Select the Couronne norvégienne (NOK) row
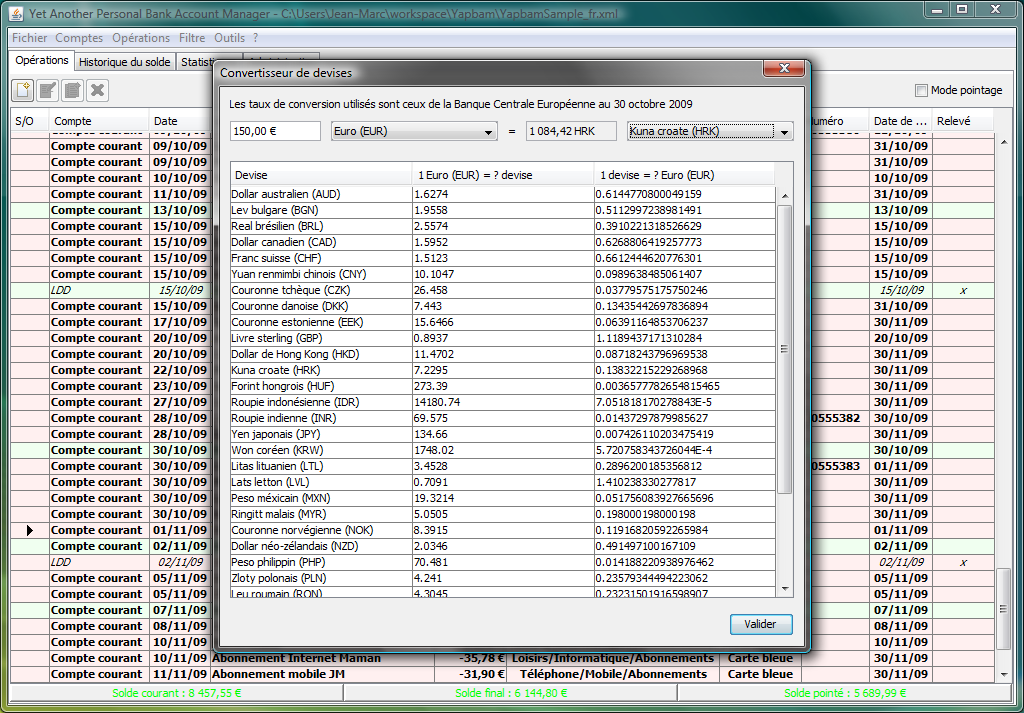Screen dimensions: 1024x713 pos(503,530)
